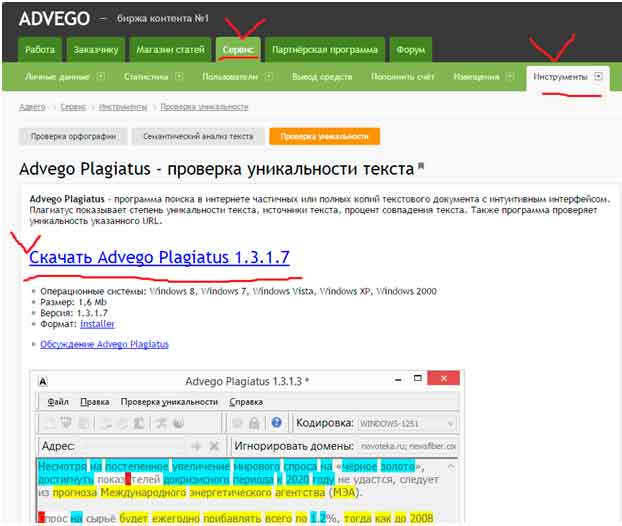Expand the Личные данные submenu plus box
This screenshot has width=622, height=526.
101,76
